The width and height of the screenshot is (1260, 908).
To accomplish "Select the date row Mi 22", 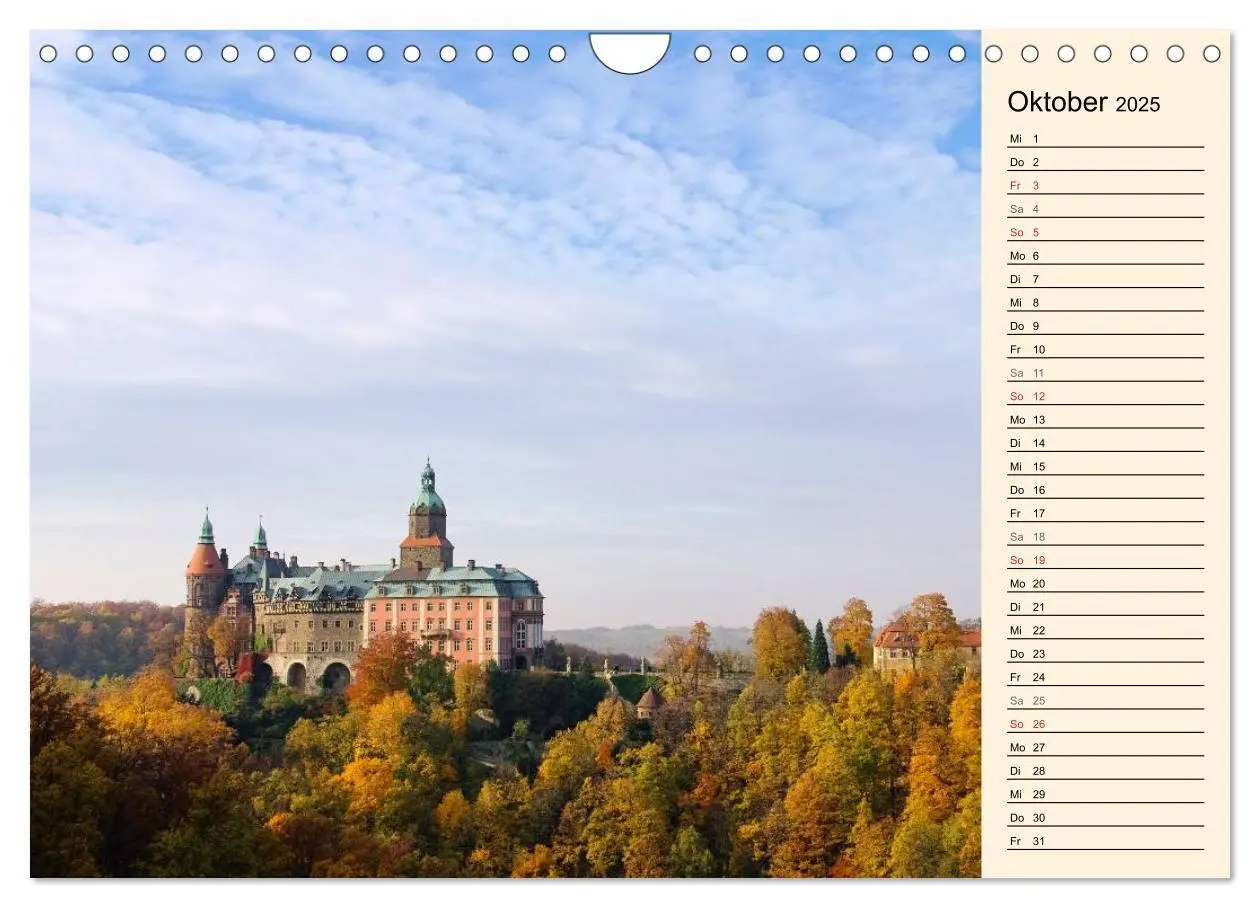I will (1105, 630).
